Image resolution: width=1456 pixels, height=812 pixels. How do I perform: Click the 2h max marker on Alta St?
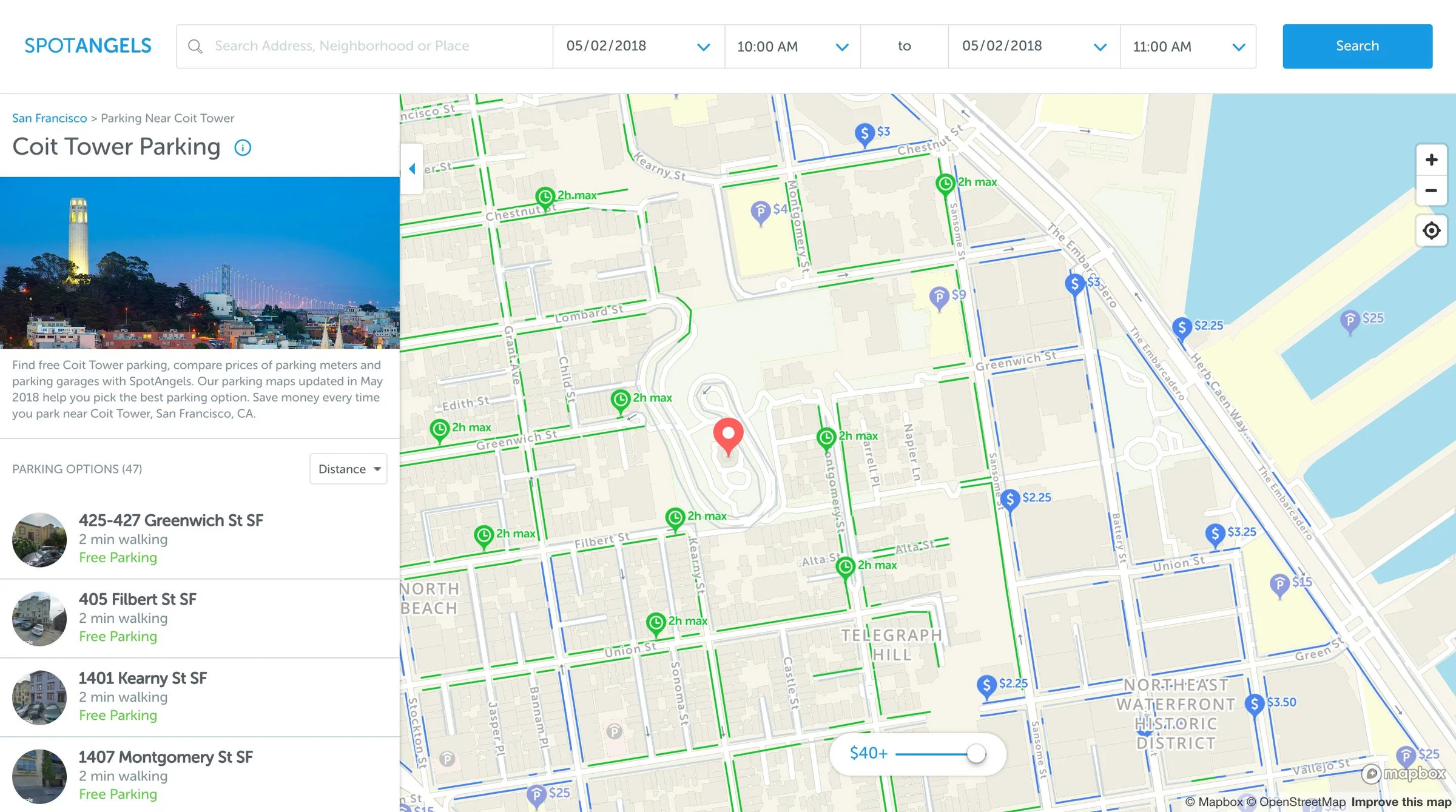[845, 568]
